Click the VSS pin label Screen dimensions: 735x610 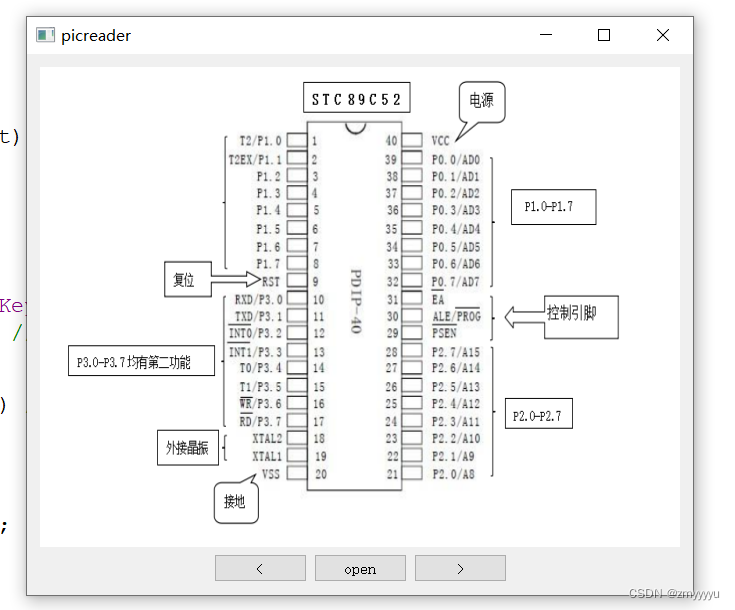point(270,474)
